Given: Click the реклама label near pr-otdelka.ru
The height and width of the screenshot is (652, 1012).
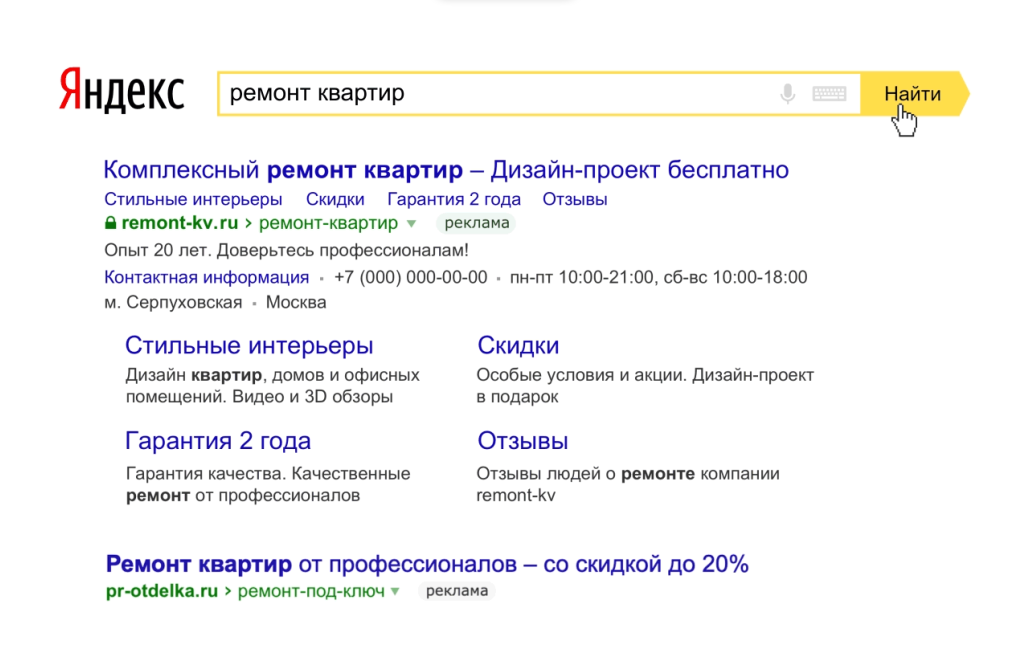Looking at the screenshot, I should tap(456, 591).
